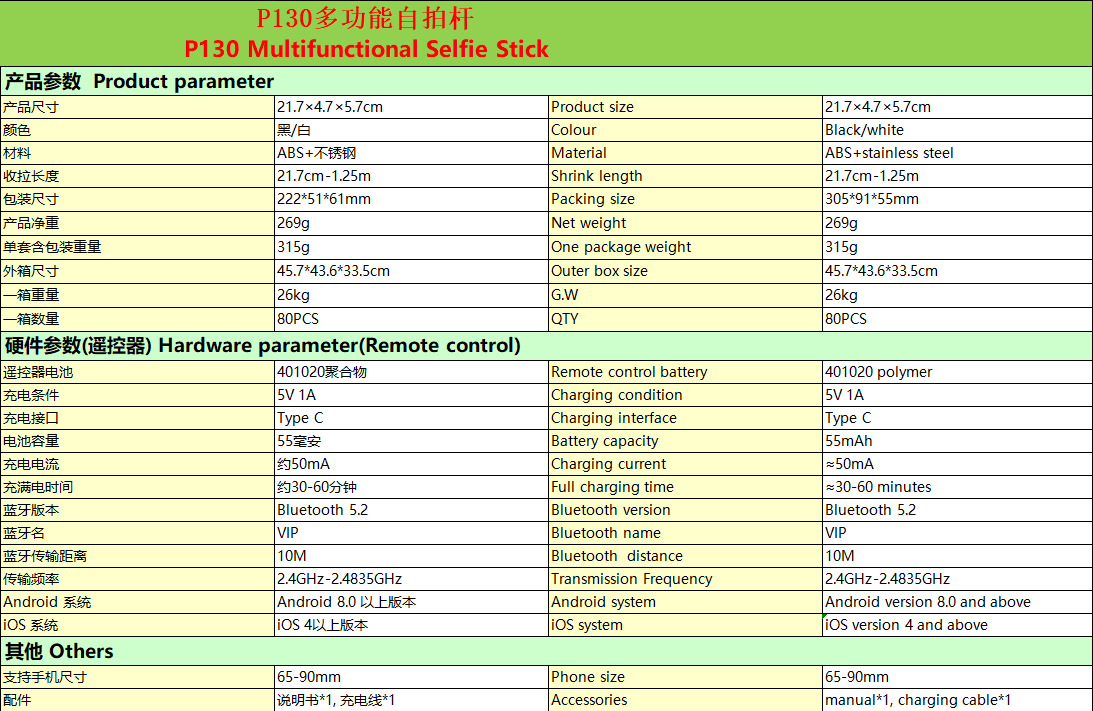Select the Product size label cell
Screen dimensions: 1093x711
coord(685,107)
